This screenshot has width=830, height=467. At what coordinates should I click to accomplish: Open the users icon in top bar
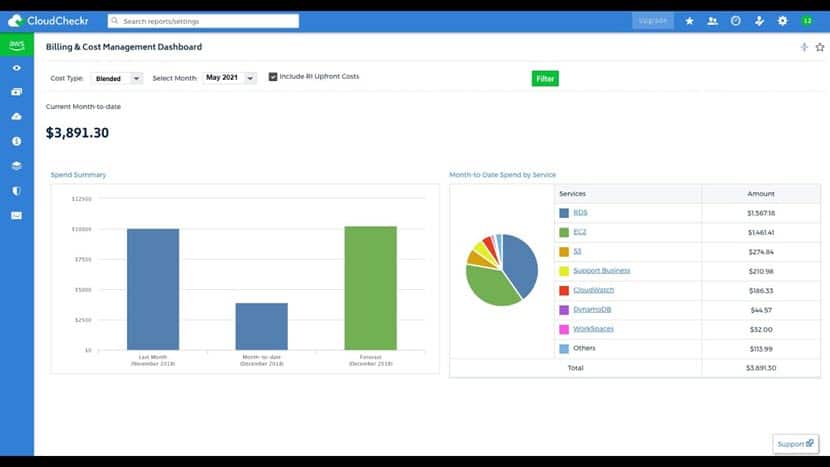coord(712,21)
